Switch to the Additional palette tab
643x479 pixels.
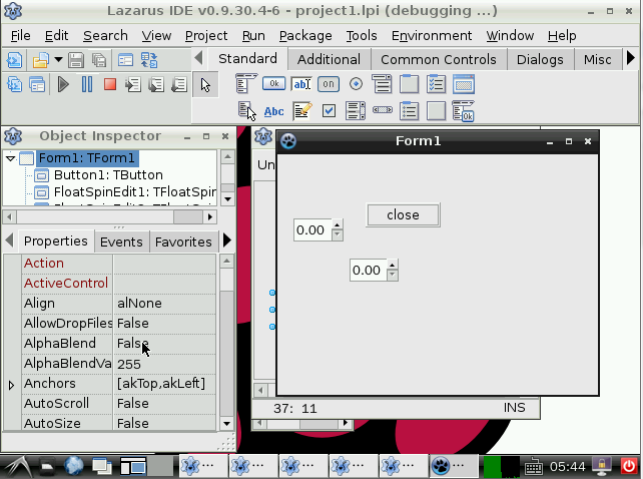[329, 59]
